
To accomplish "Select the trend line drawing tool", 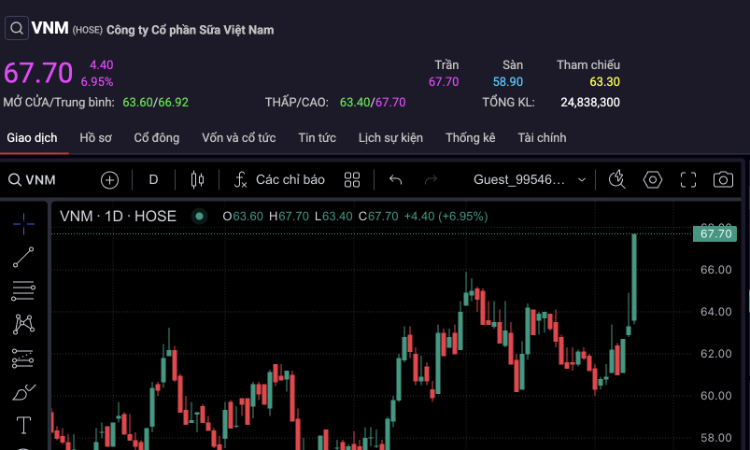I will (23, 257).
